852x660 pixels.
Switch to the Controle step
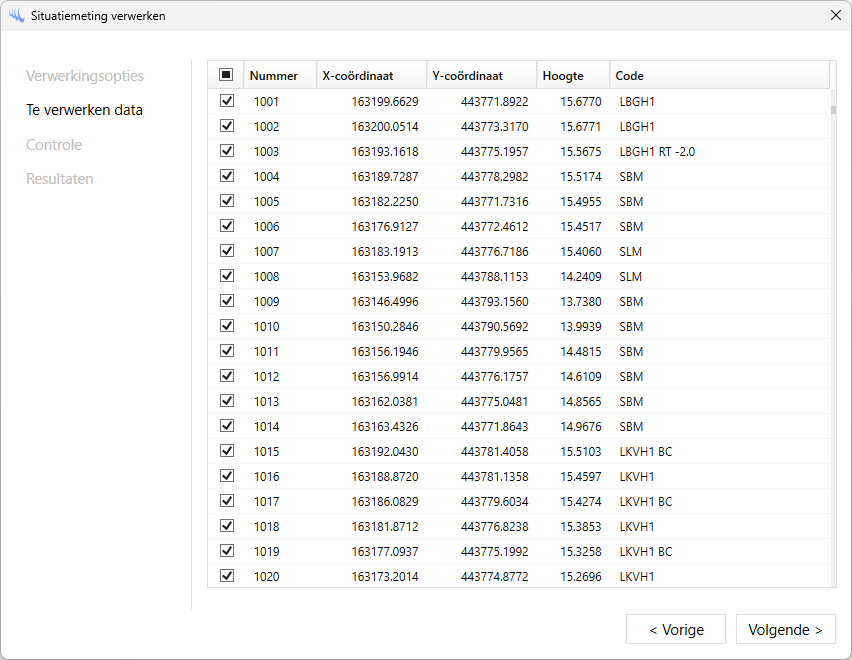pyautogui.click(x=54, y=145)
